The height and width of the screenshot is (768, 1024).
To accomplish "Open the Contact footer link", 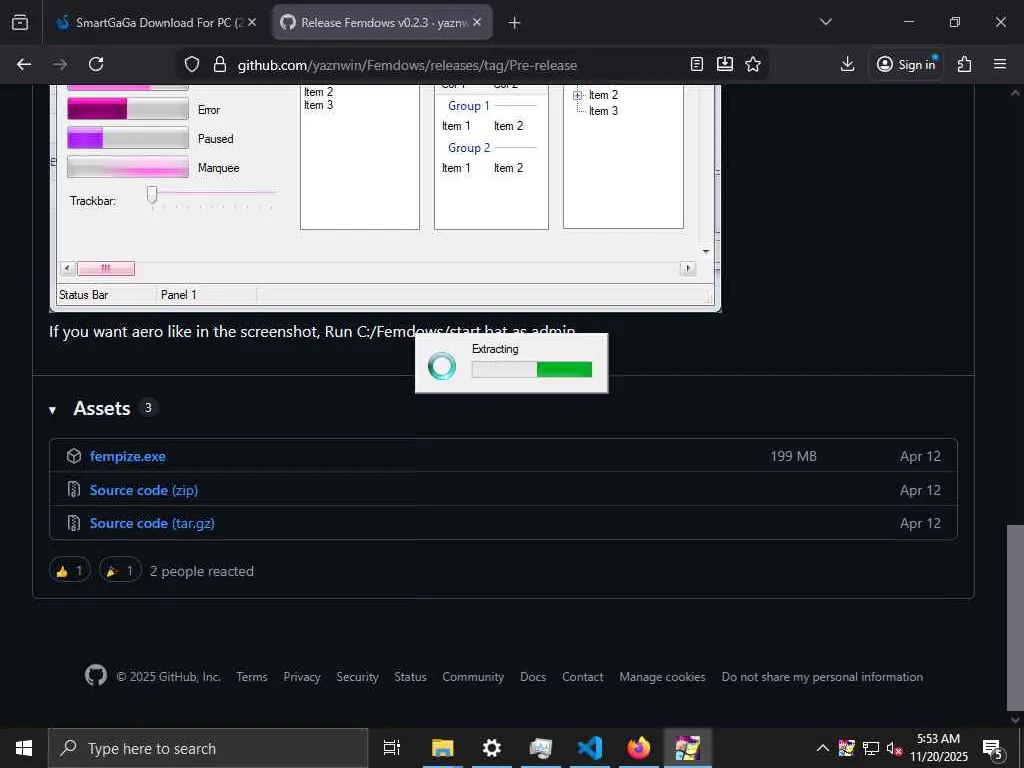I will (x=583, y=677).
